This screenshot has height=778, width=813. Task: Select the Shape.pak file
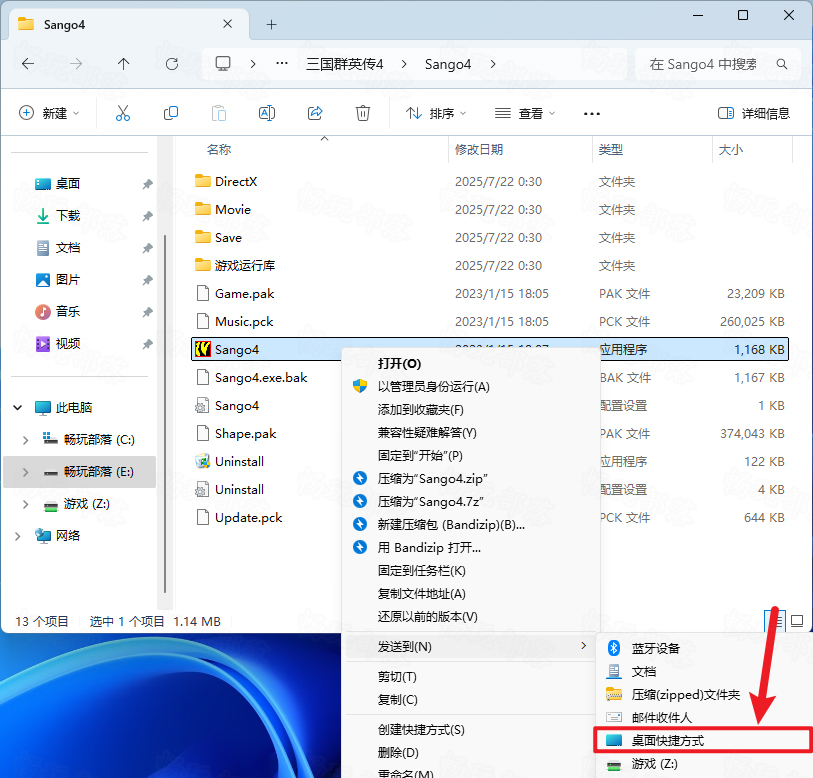pos(245,434)
